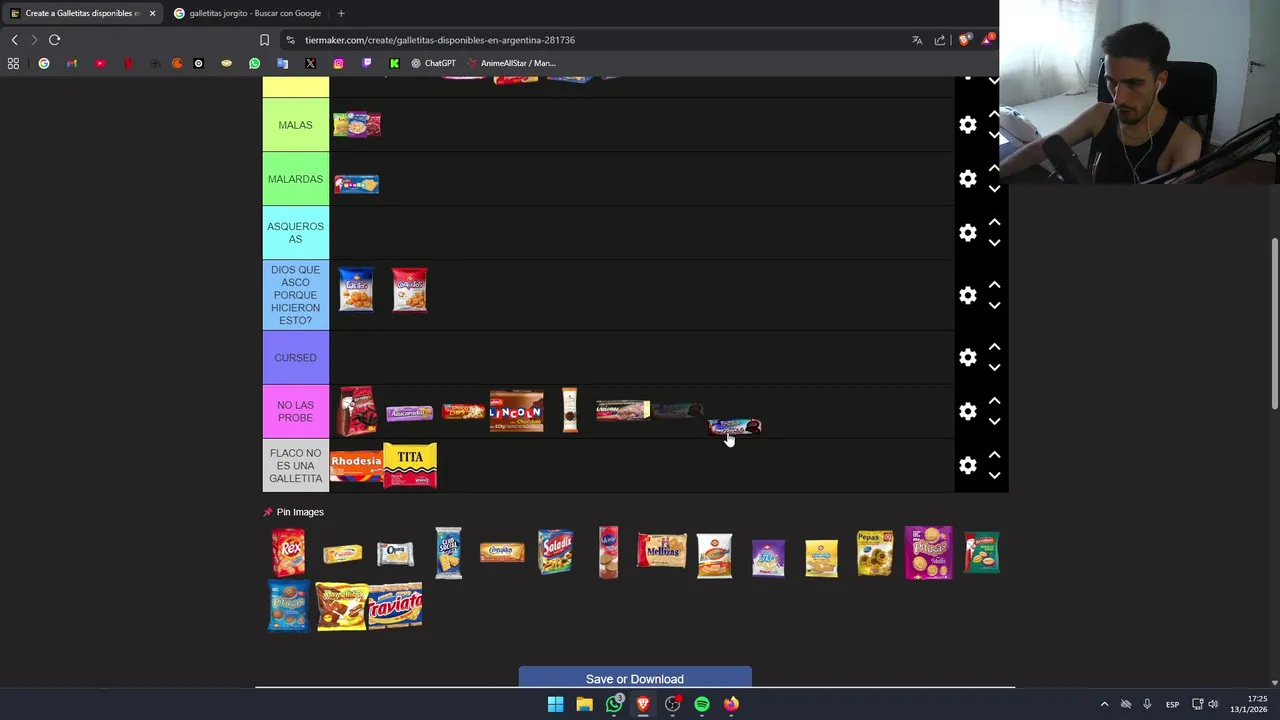The width and height of the screenshot is (1280, 720).
Task: Open WhatsApp bookmark in bookmarks bar
Action: pyautogui.click(x=254, y=63)
